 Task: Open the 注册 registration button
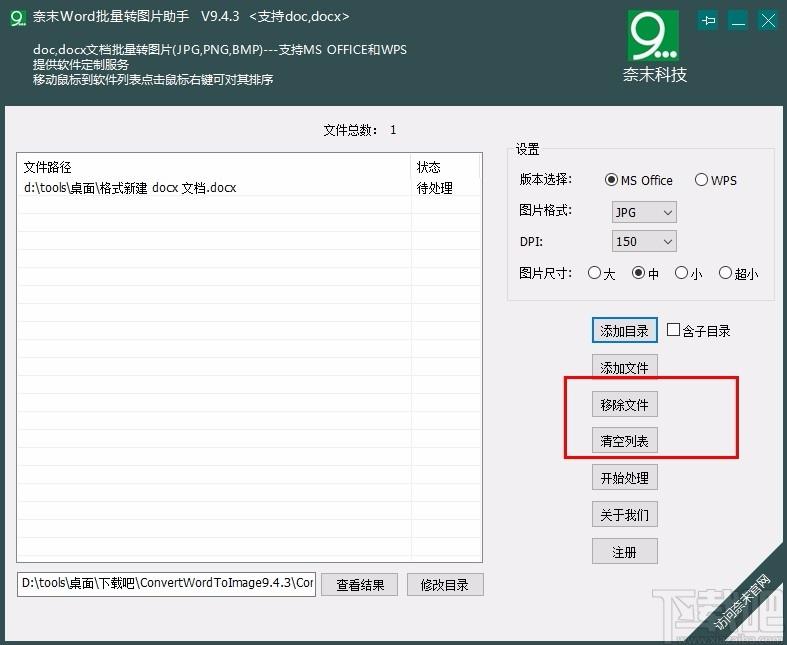(625, 551)
